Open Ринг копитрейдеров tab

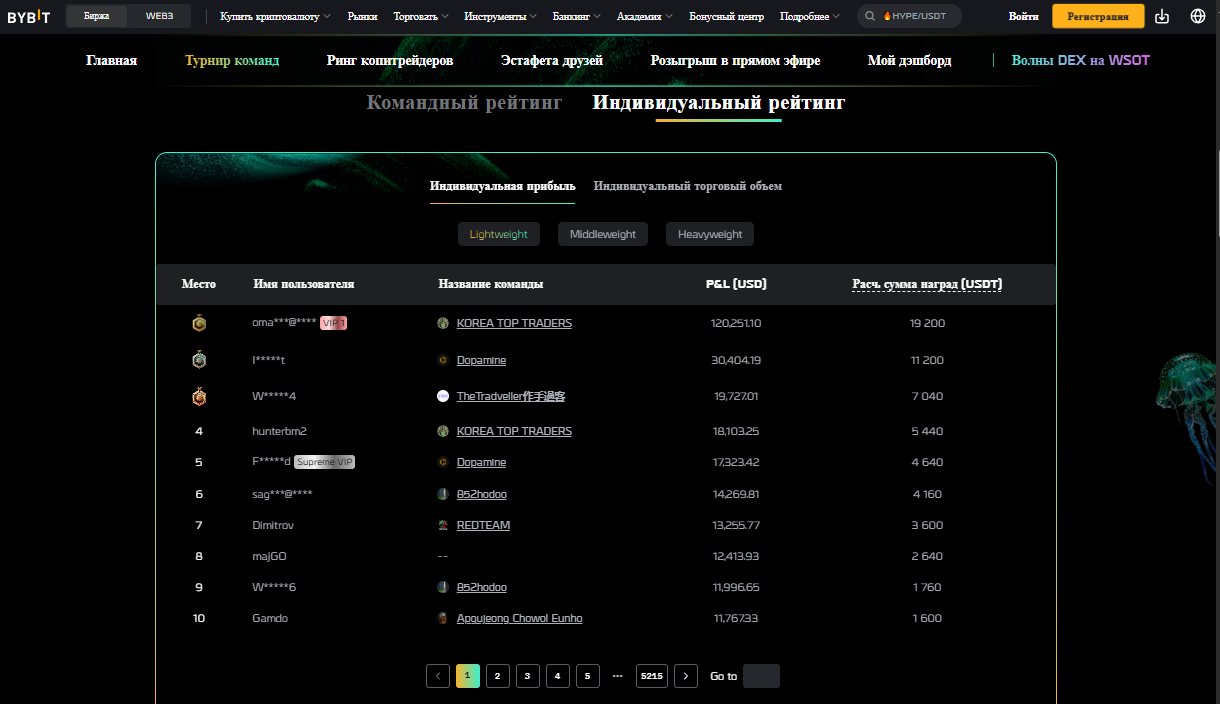point(390,60)
